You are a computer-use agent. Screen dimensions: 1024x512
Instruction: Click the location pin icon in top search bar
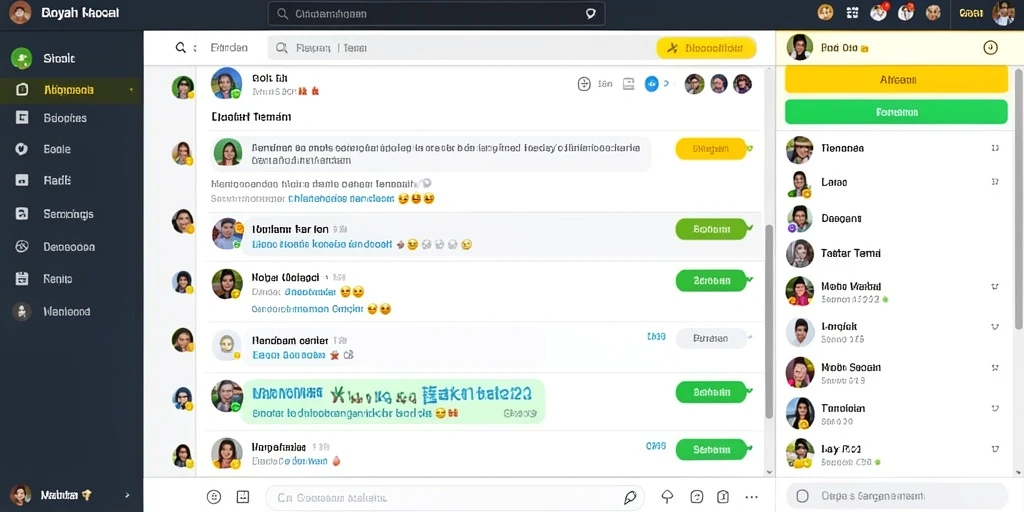coord(590,13)
